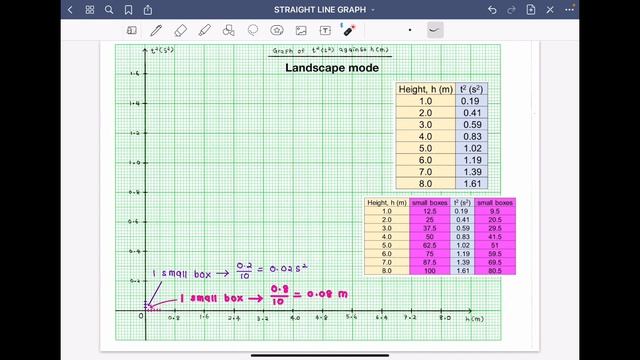Tap the Landscape mode heading text
Screen dimensions: 640x360
pos(332,68)
